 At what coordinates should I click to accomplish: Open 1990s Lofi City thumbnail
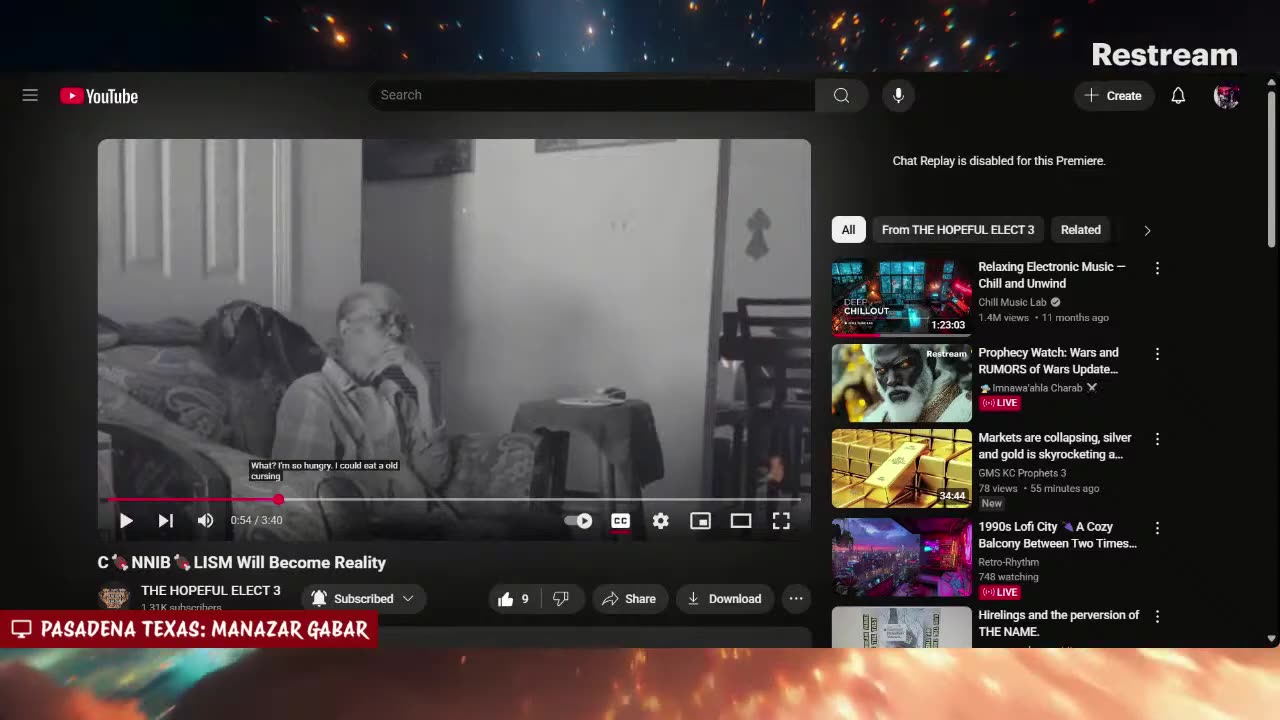tap(901, 557)
